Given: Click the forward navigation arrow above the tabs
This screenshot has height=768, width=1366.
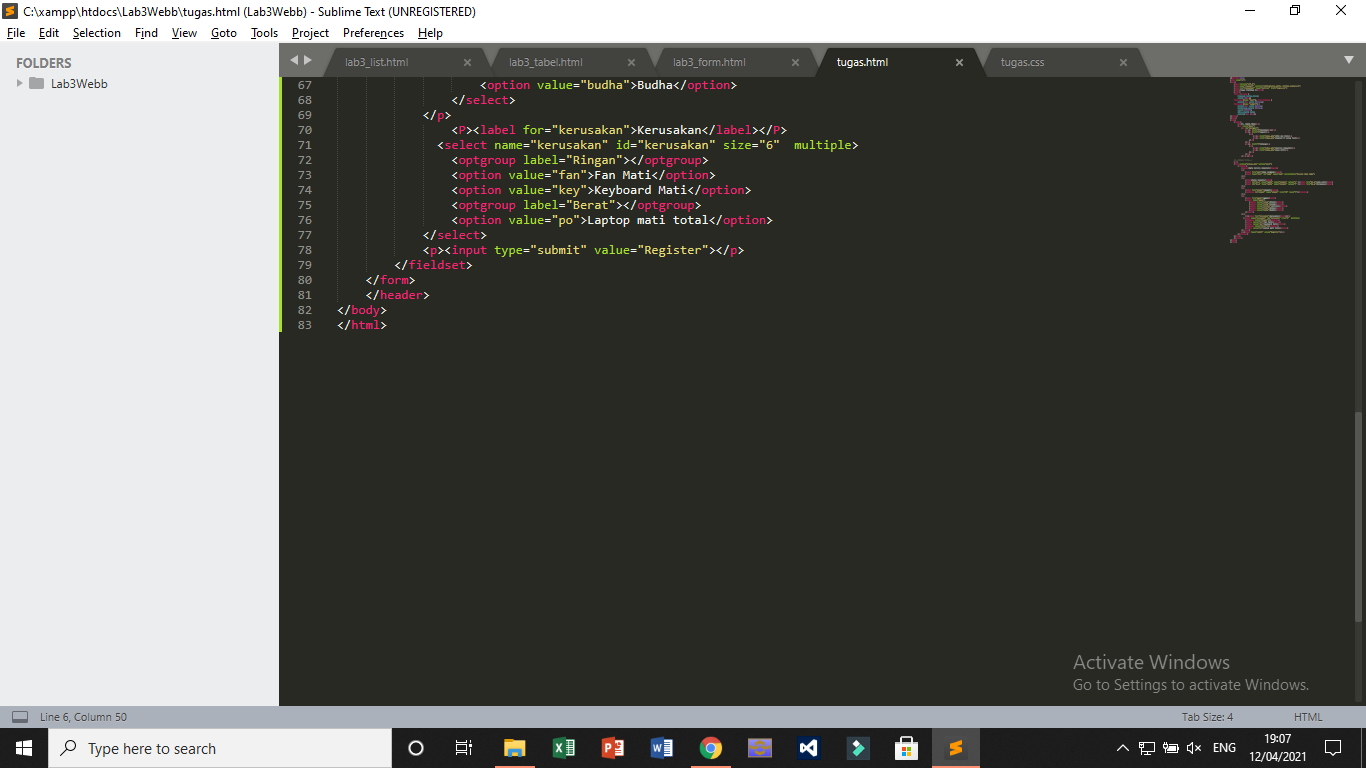Looking at the screenshot, I should pos(309,60).
